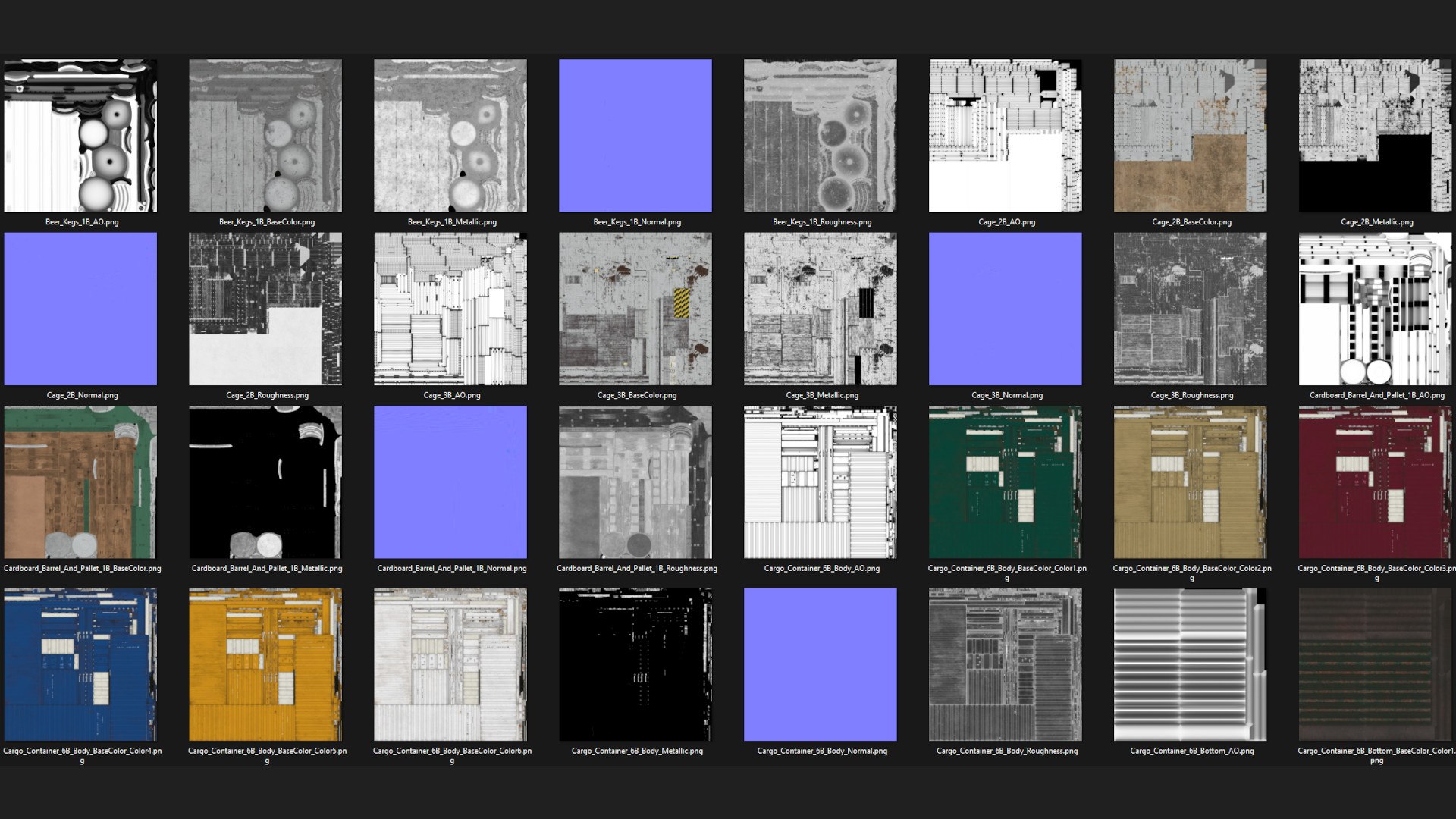Viewport: 1456px width, 819px height.
Task: Choose the red Cargo_Container_6B_Body_BaseColor_Color3 thumbnail
Action: click(x=1376, y=482)
